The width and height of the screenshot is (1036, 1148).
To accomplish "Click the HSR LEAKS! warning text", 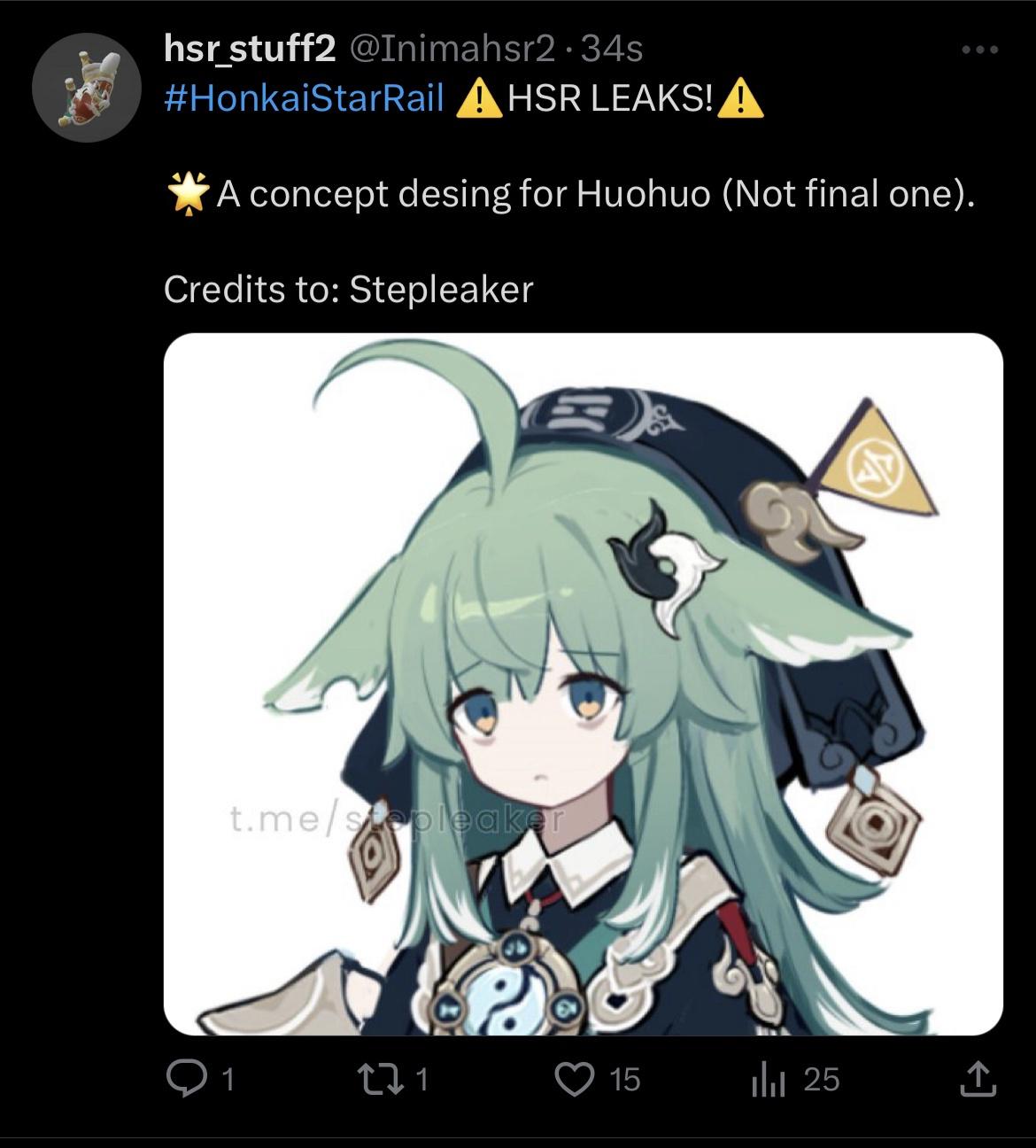I will click(610, 98).
